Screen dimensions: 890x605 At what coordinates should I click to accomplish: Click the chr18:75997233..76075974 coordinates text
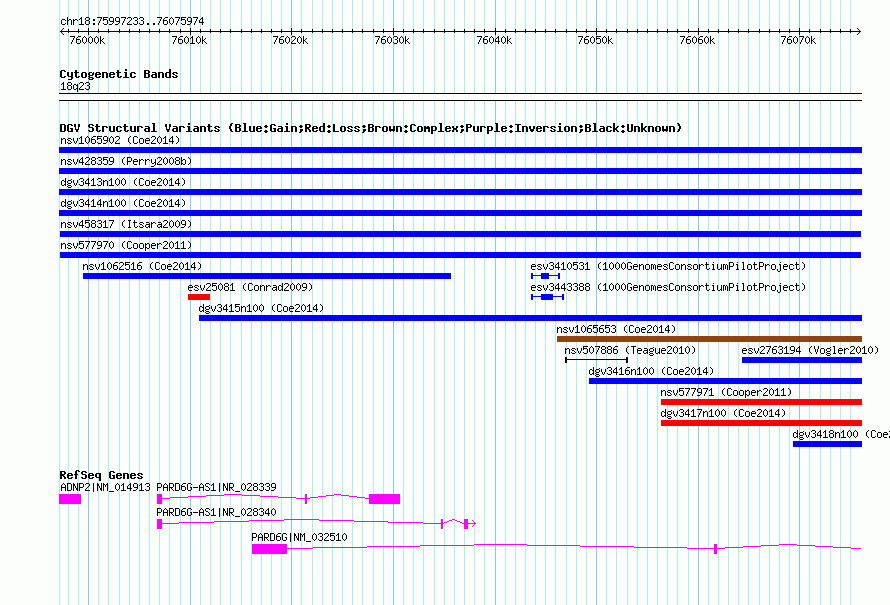point(132,21)
